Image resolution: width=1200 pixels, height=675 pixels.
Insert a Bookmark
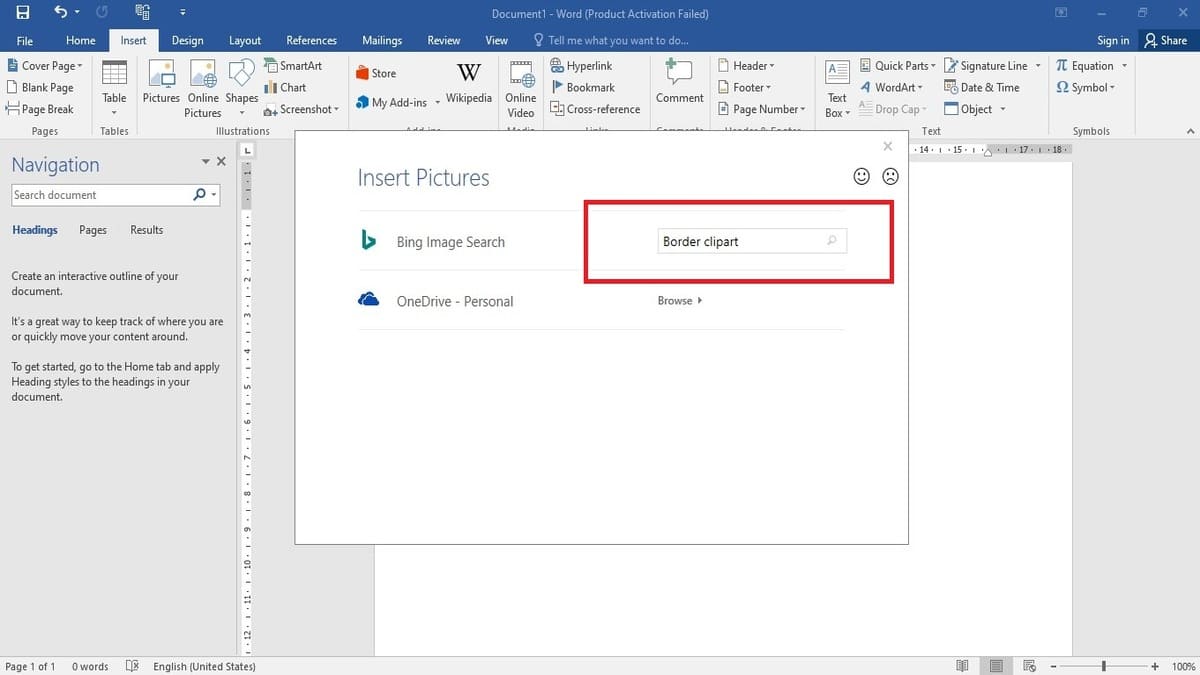(x=582, y=87)
